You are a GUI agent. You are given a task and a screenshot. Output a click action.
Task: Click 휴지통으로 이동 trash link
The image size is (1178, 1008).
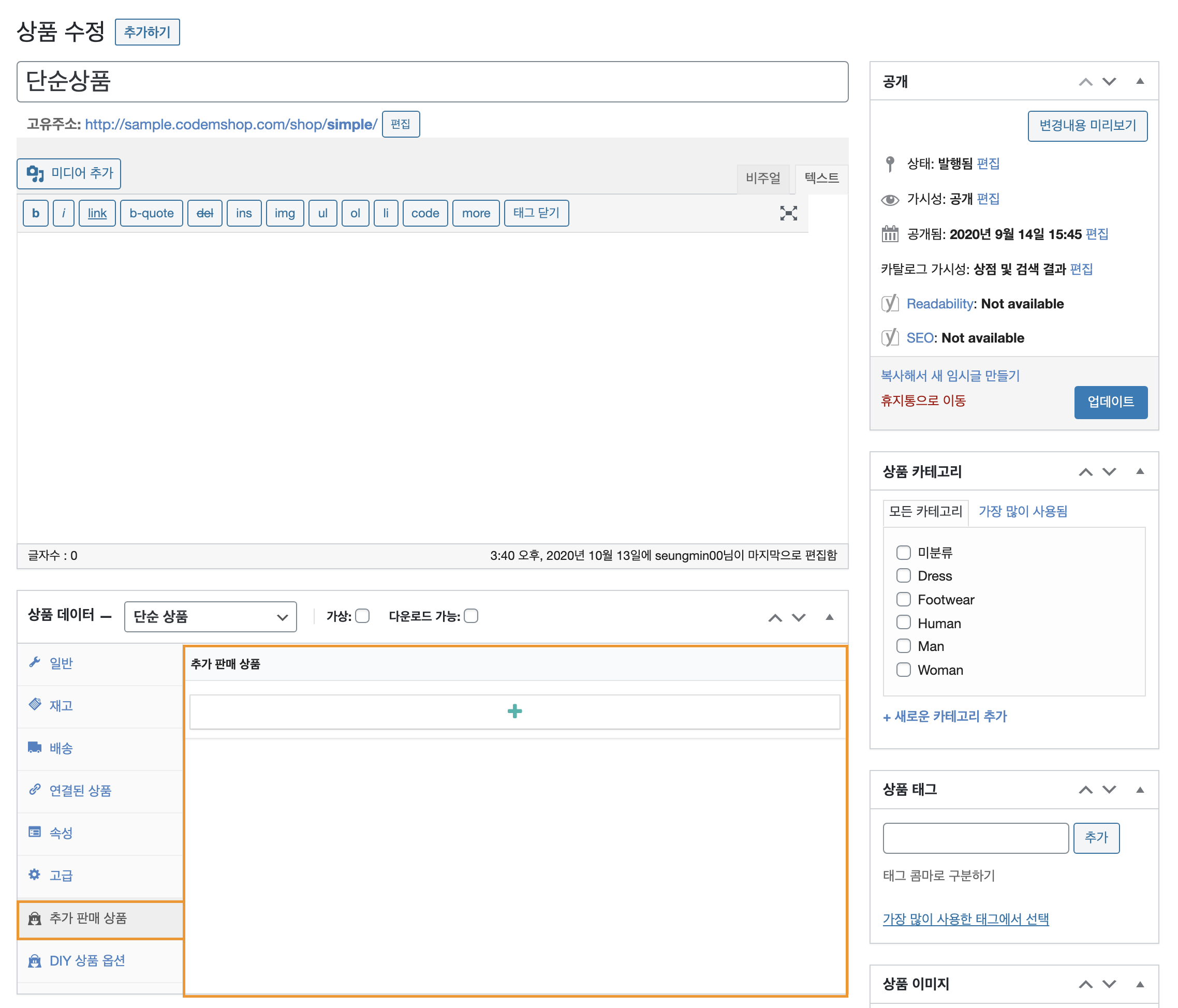pos(923,401)
